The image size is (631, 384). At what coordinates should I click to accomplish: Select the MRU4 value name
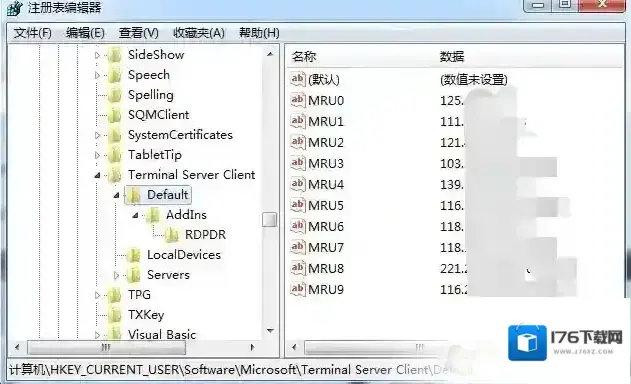coord(326,184)
